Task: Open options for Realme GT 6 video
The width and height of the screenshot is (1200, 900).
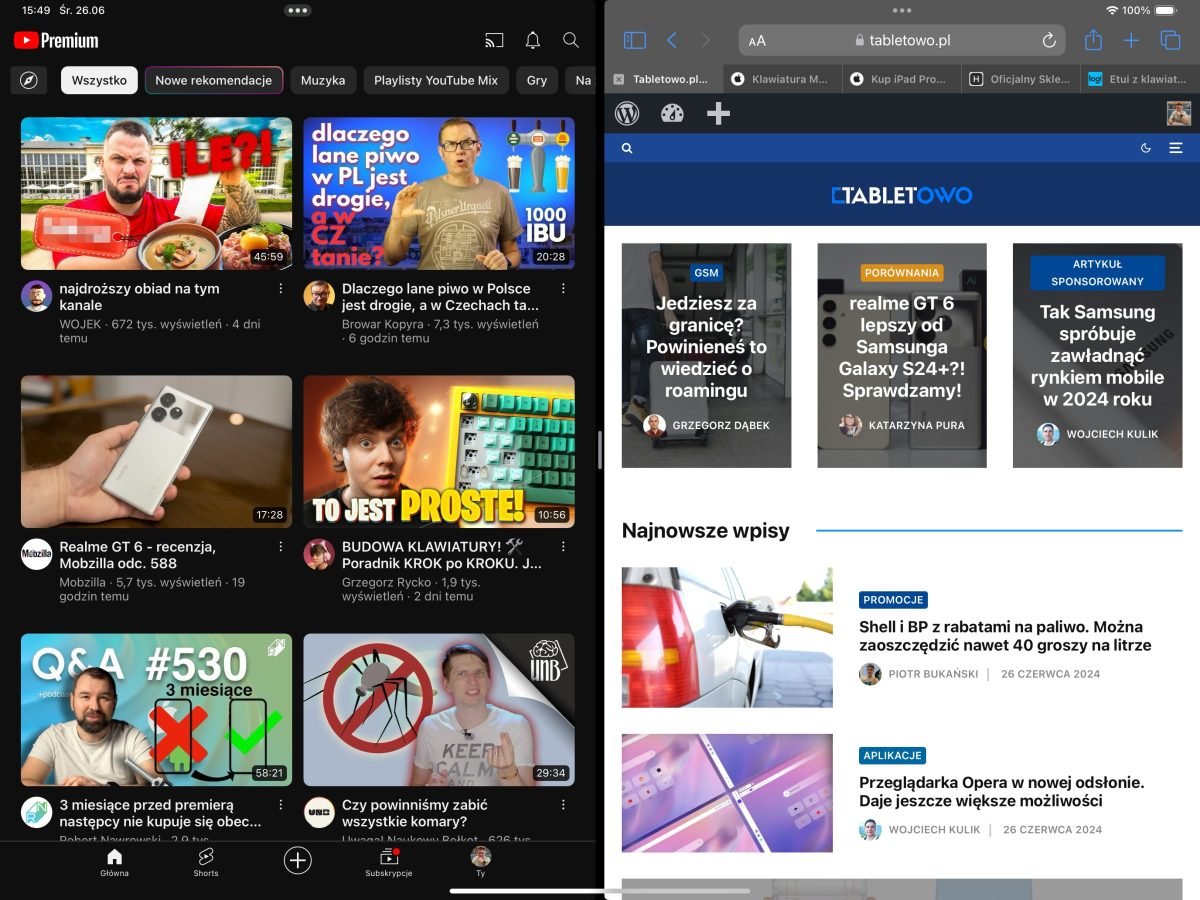Action: 281,547
